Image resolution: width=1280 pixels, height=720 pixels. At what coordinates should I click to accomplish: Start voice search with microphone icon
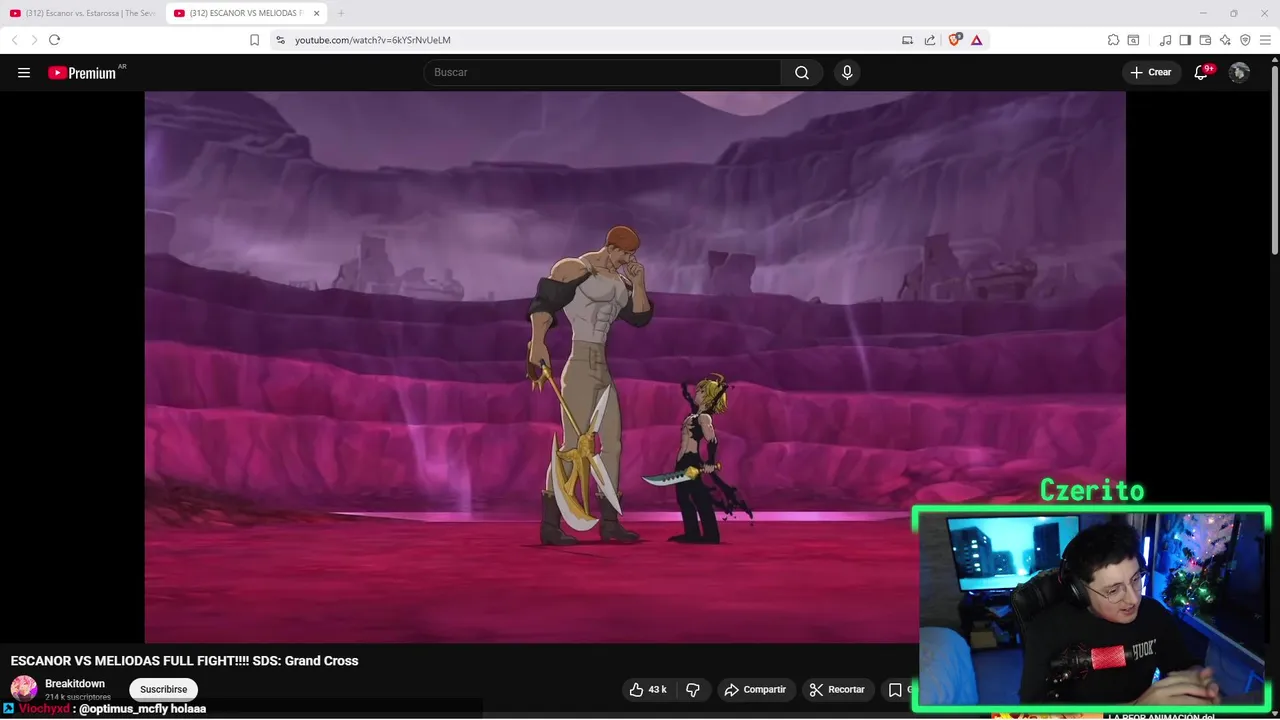pyautogui.click(x=847, y=72)
